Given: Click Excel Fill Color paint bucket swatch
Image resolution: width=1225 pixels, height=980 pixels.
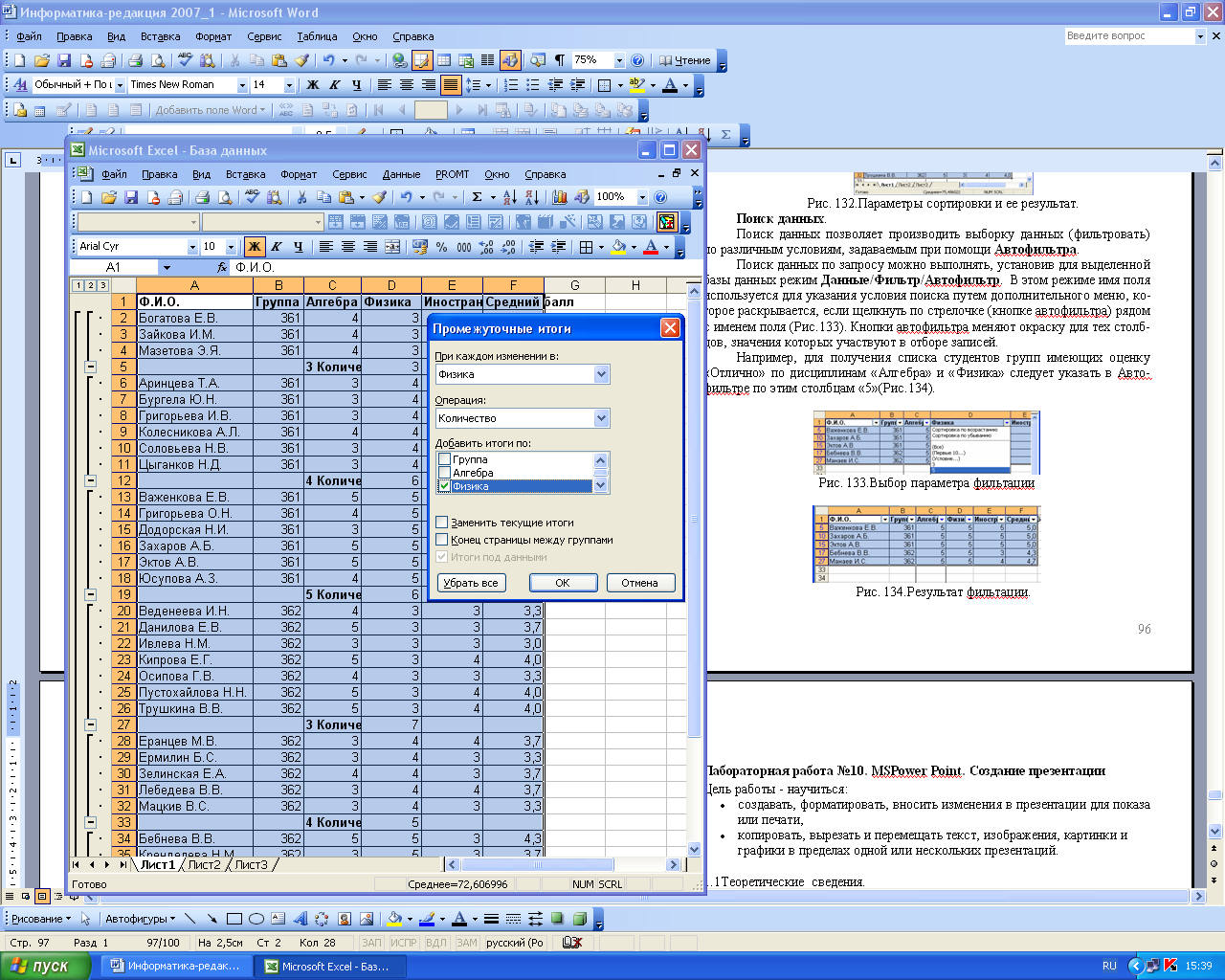Looking at the screenshot, I should (618, 247).
